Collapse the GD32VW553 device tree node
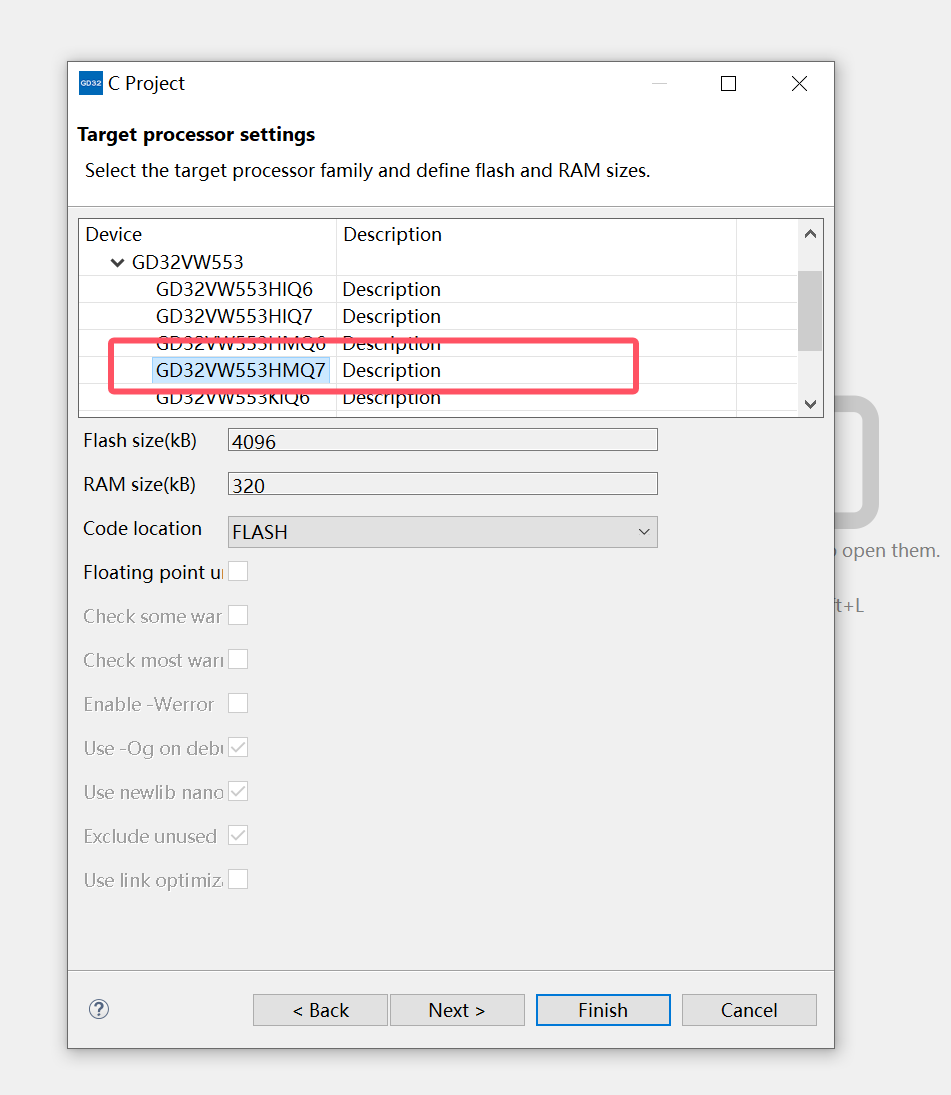The width and height of the screenshot is (951, 1095). [118, 263]
